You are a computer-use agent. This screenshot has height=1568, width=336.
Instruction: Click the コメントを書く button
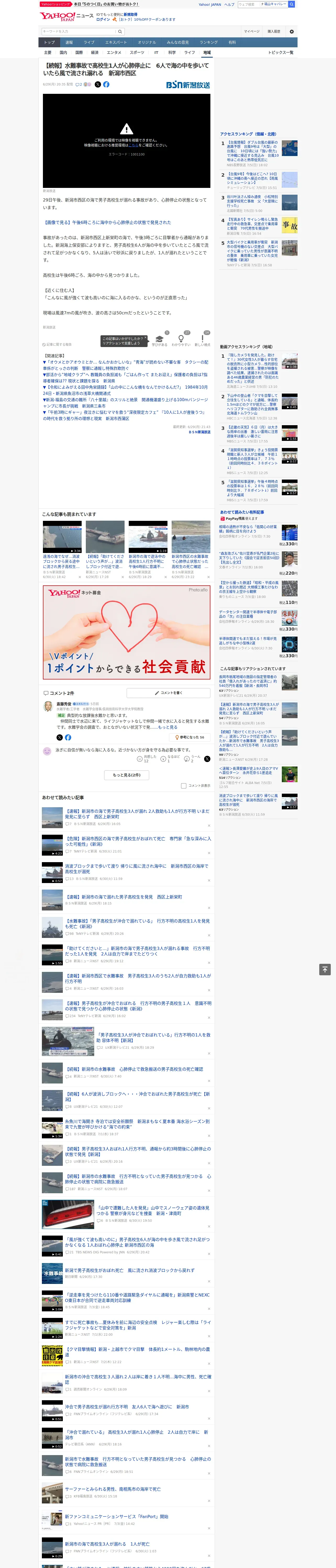click(x=168, y=693)
